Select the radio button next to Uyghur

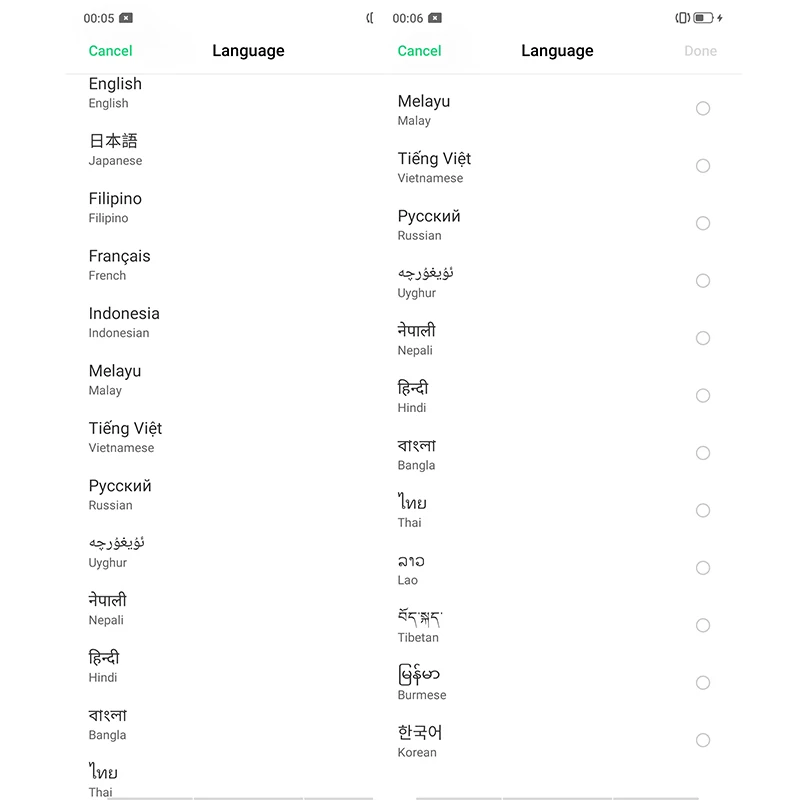coord(703,281)
